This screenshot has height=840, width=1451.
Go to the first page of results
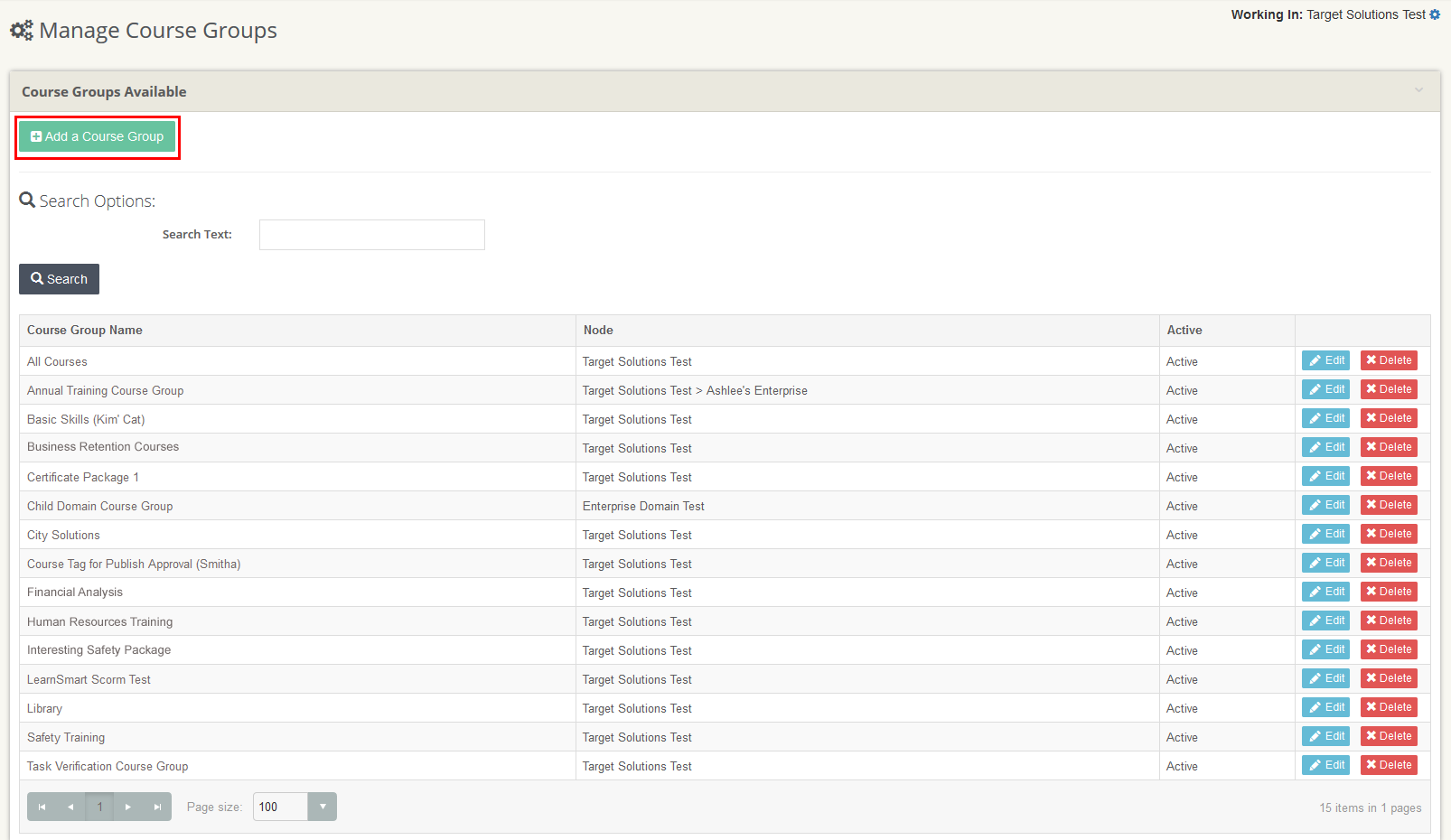(x=42, y=807)
